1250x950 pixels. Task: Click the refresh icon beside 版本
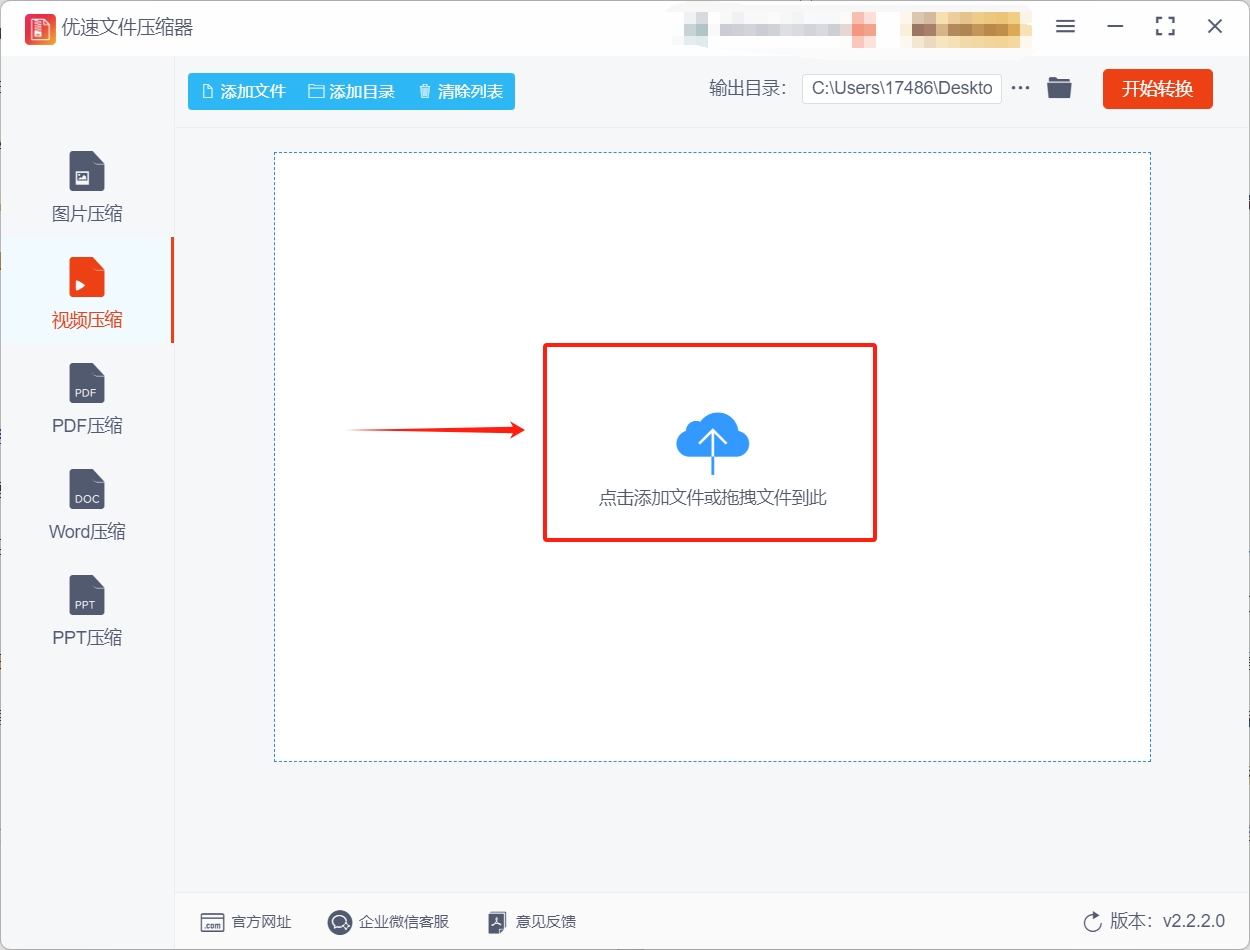(x=1093, y=921)
